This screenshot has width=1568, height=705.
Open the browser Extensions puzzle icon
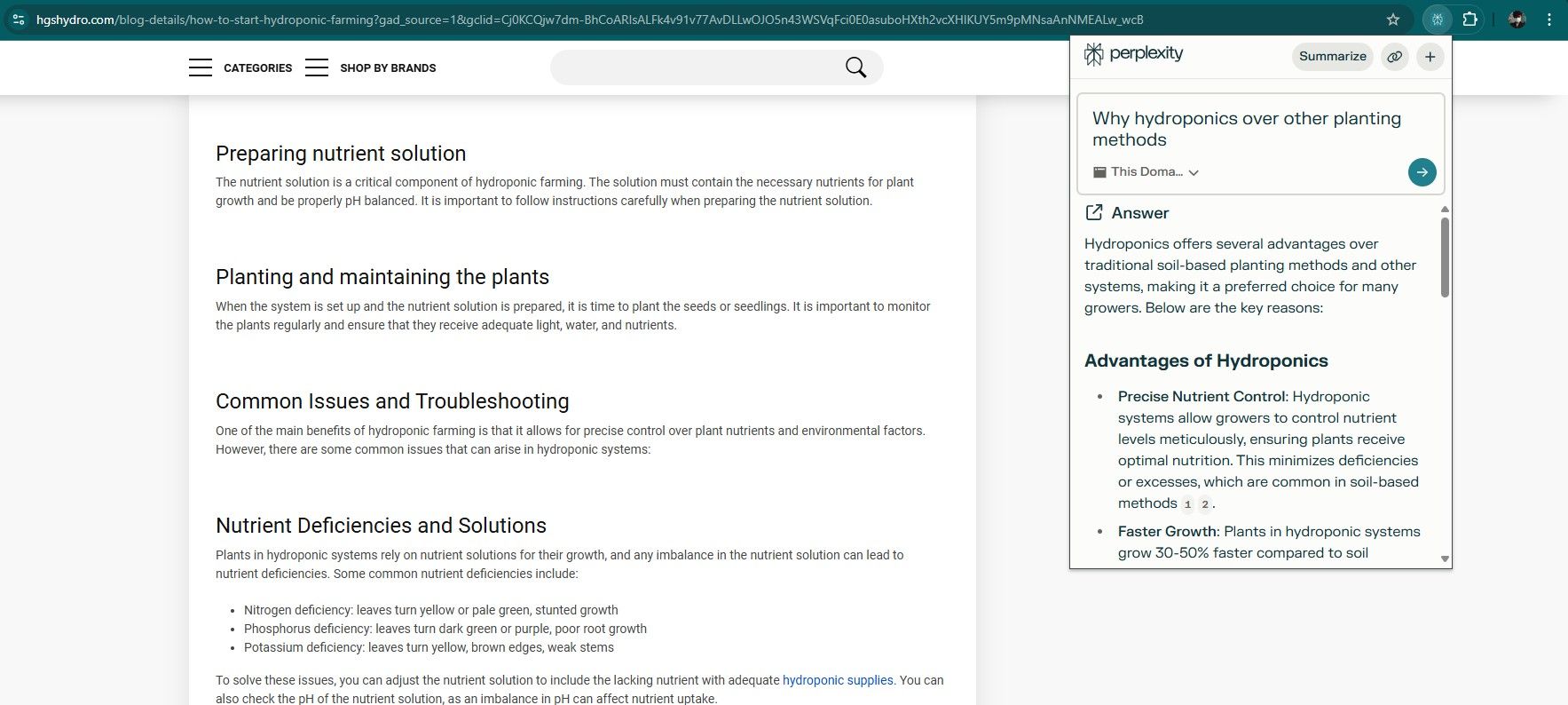(x=1470, y=20)
